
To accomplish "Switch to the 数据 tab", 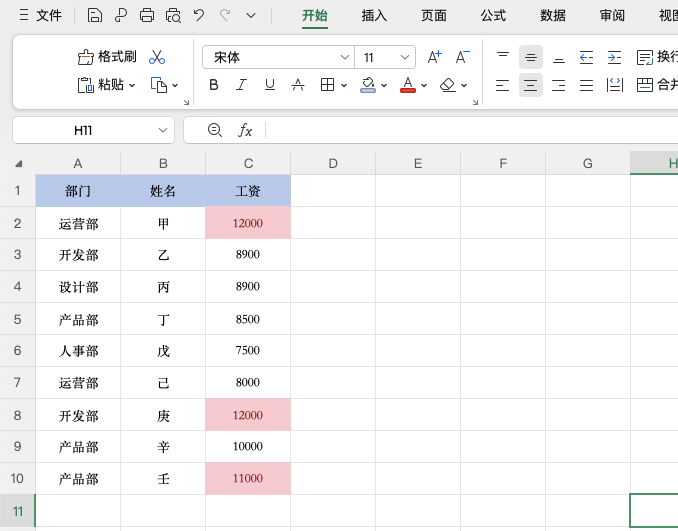I will click(553, 16).
